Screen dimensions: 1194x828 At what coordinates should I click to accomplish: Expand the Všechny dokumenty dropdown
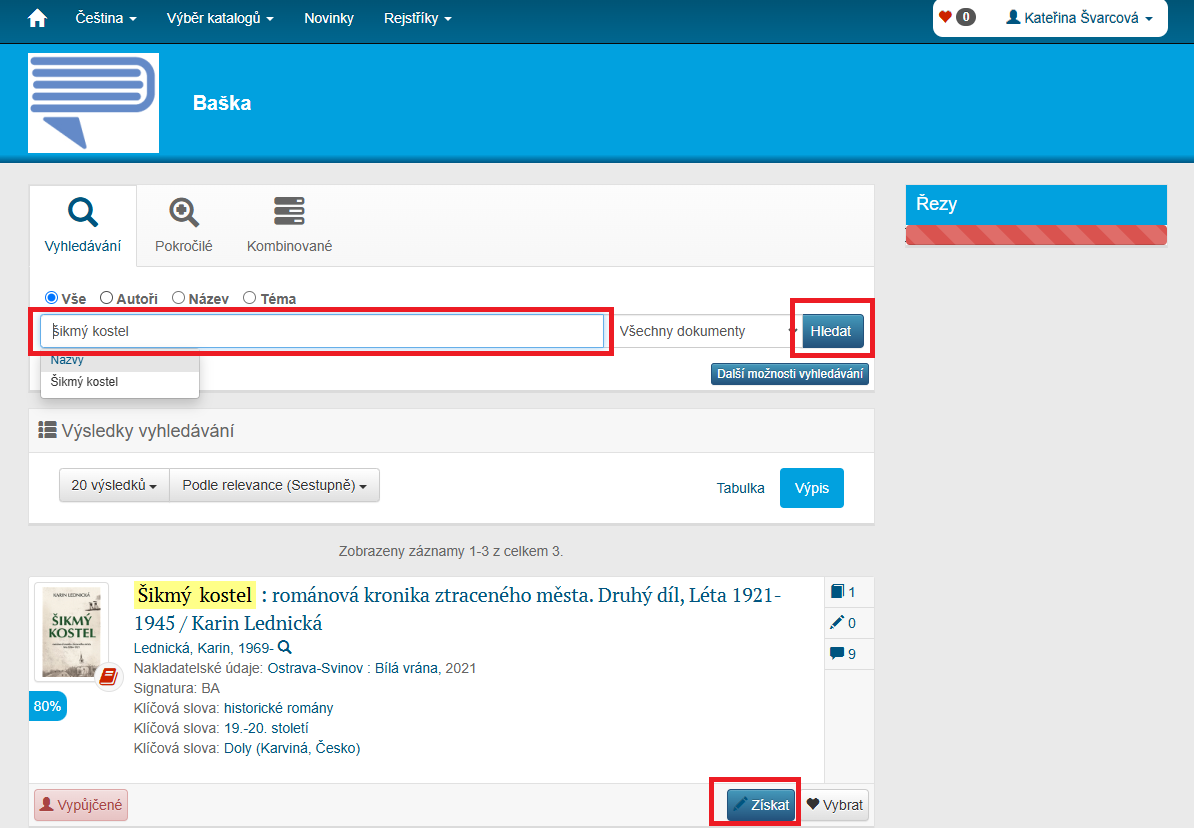click(x=706, y=331)
